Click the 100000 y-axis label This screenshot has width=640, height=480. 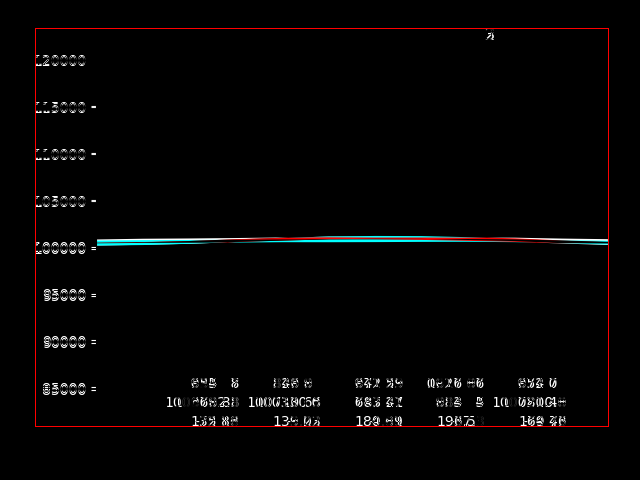[61, 248]
